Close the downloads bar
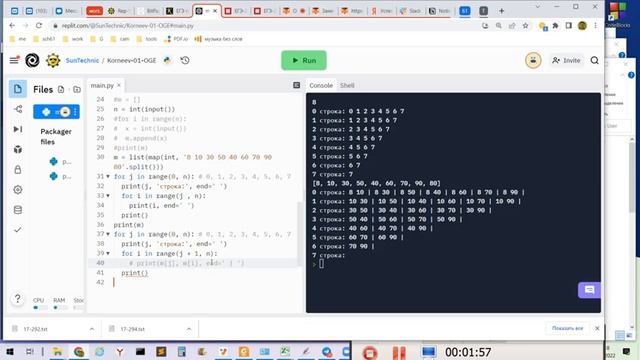640x360 pixels. click(597, 328)
